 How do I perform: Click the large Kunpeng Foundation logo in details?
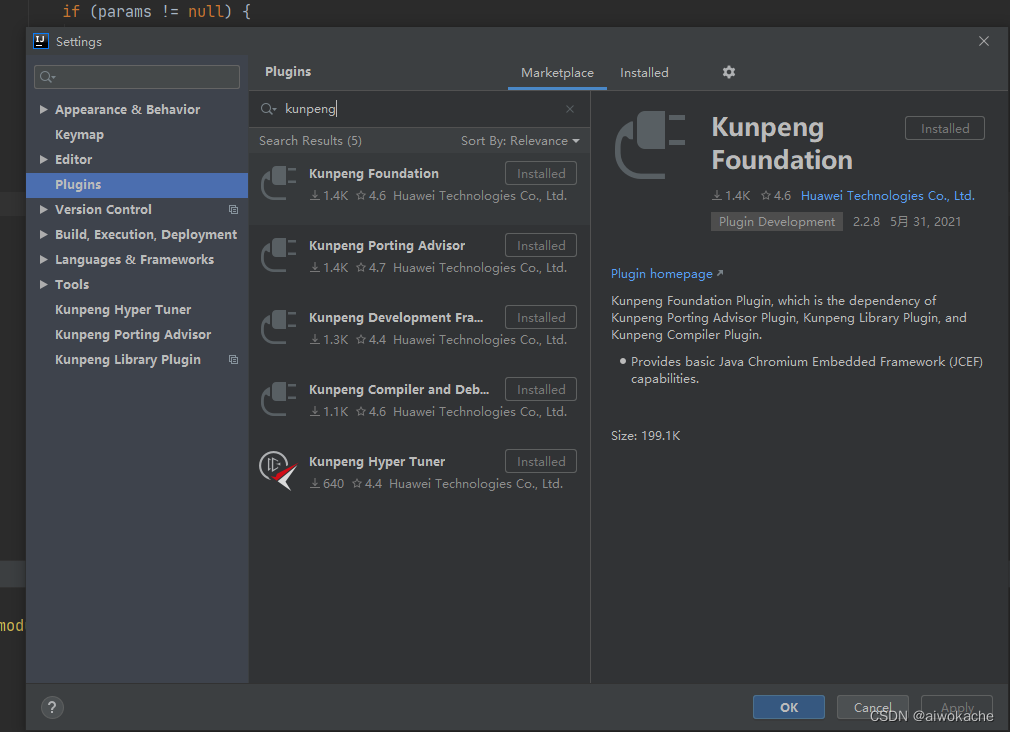[650, 145]
